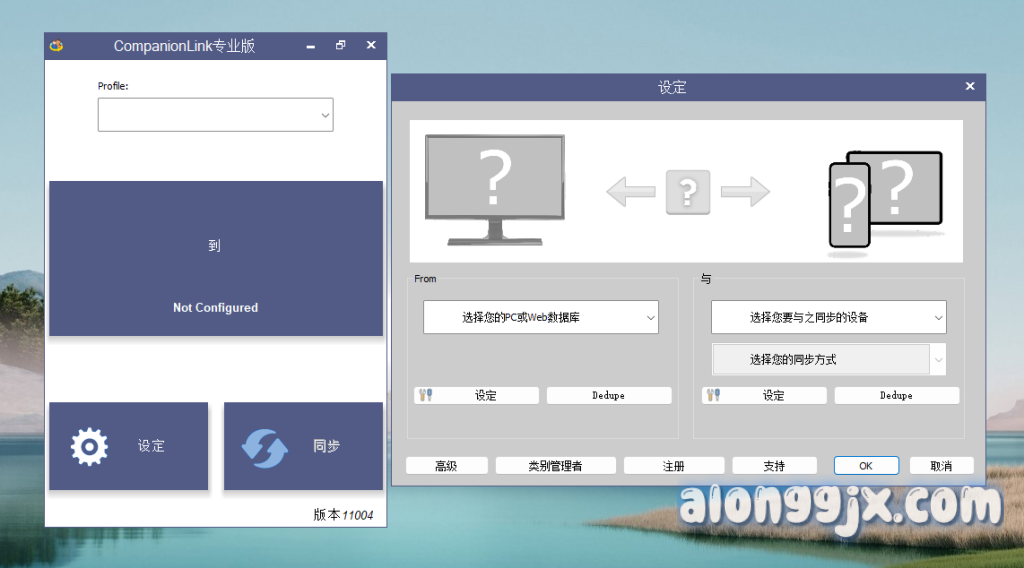Screen dimensions: 1024x568
Task: Expand the 选择您的PC或Web数据库 dropdown
Action: pyautogui.click(x=540, y=317)
